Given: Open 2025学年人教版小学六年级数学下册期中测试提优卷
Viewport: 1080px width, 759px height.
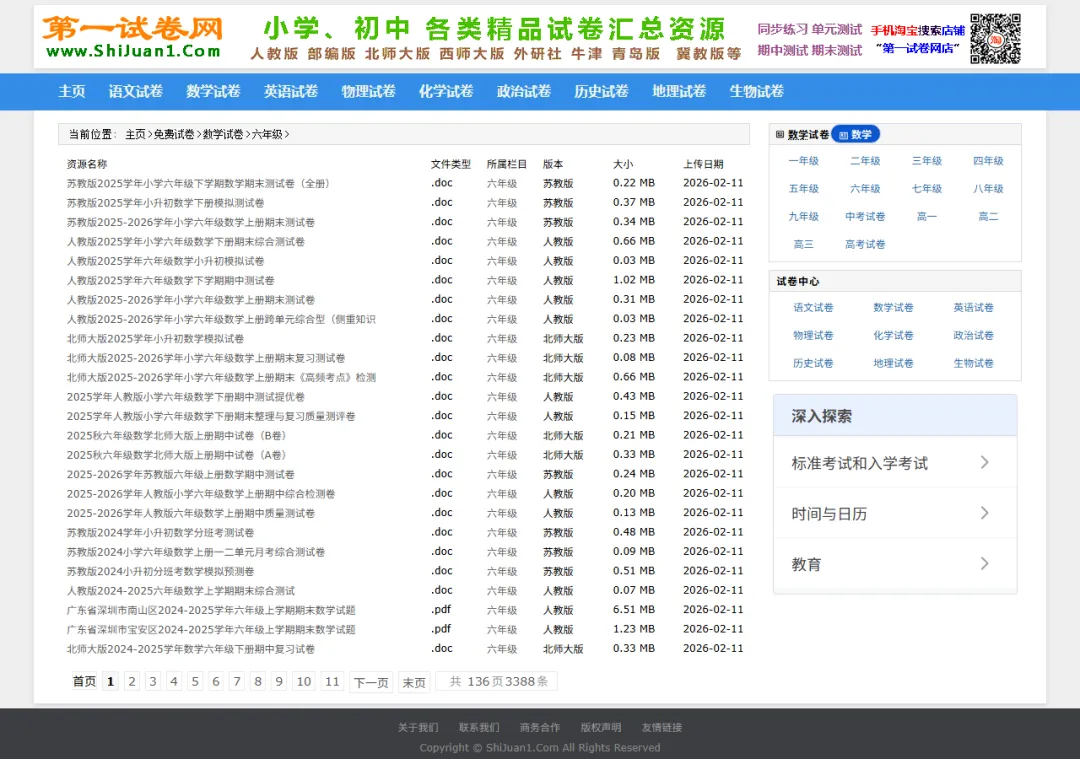Looking at the screenshot, I should pos(185,397).
